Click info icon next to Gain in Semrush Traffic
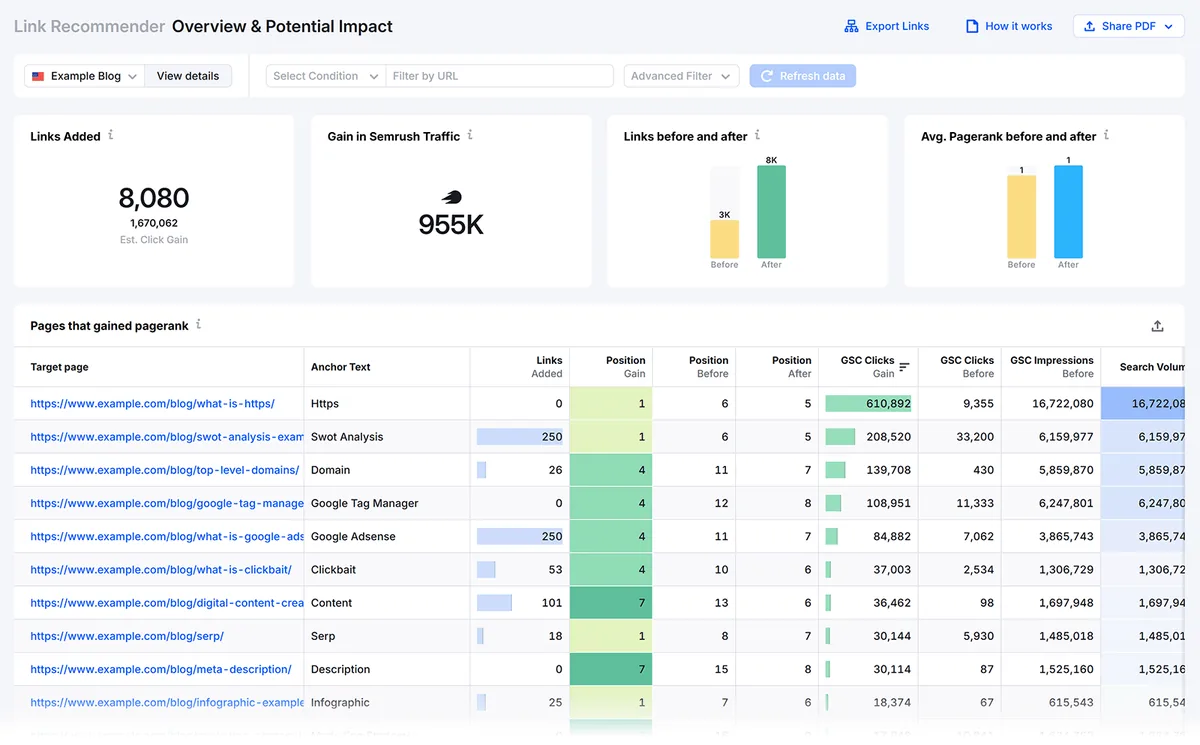Viewport: 1200px width, 745px height. click(x=470, y=135)
